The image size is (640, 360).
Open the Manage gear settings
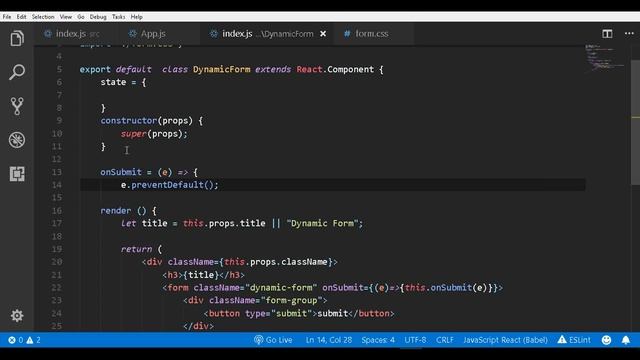pyautogui.click(x=17, y=316)
